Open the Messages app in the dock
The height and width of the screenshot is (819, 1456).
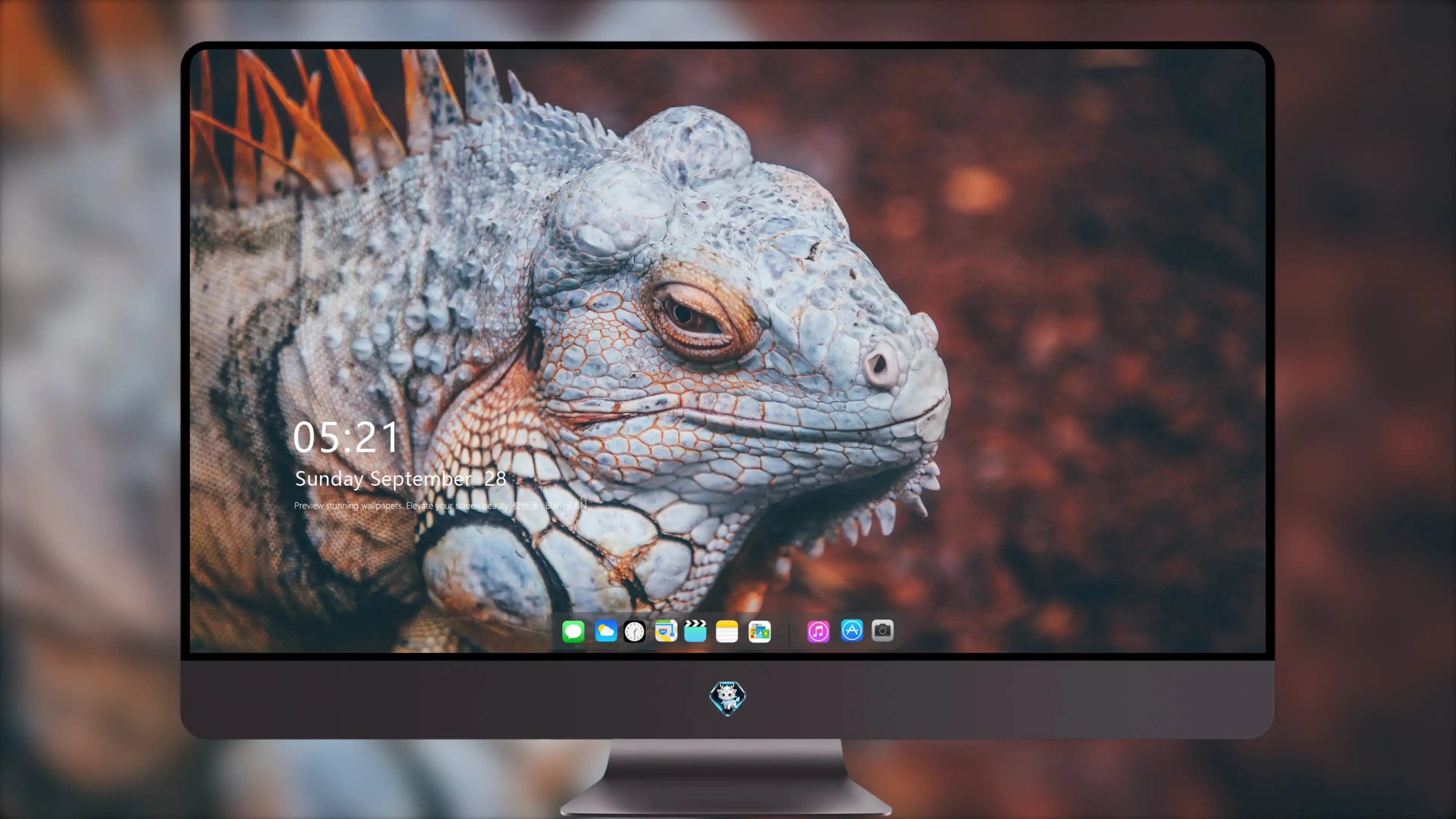[573, 631]
